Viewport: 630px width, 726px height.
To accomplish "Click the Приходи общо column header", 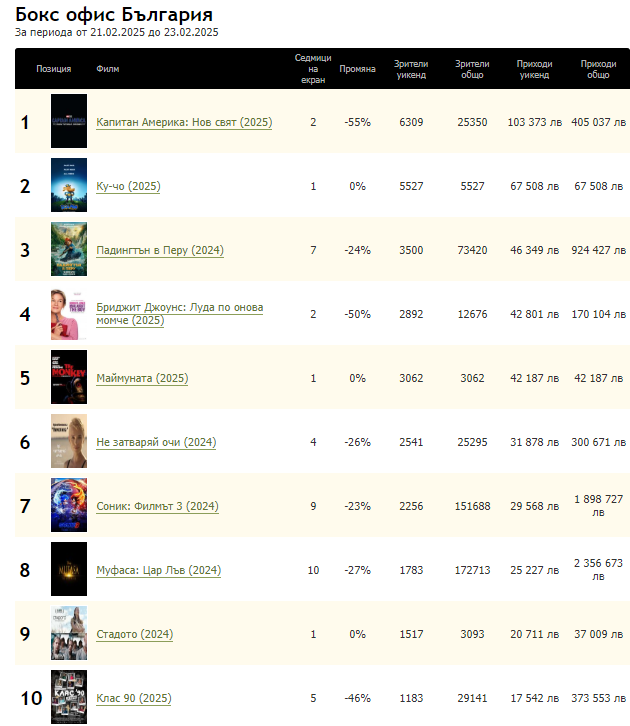I will [x=598, y=69].
